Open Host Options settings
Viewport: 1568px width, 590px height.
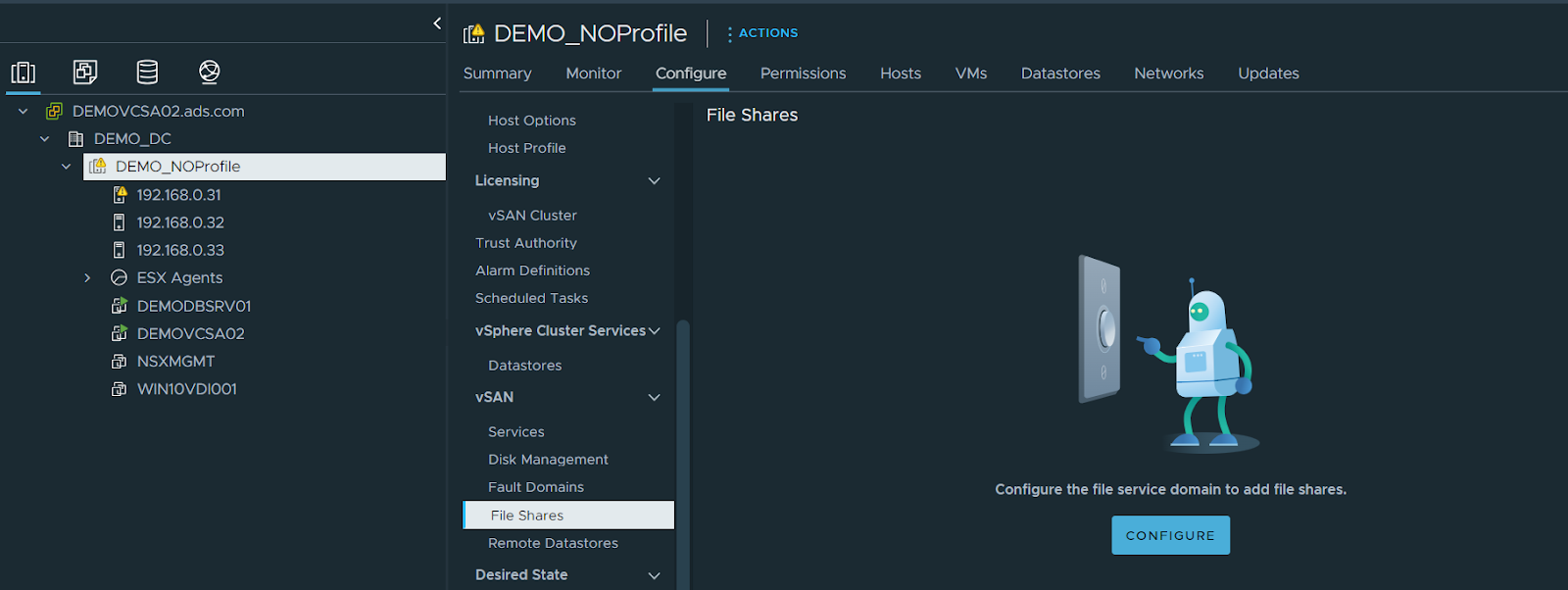tap(532, 120)
